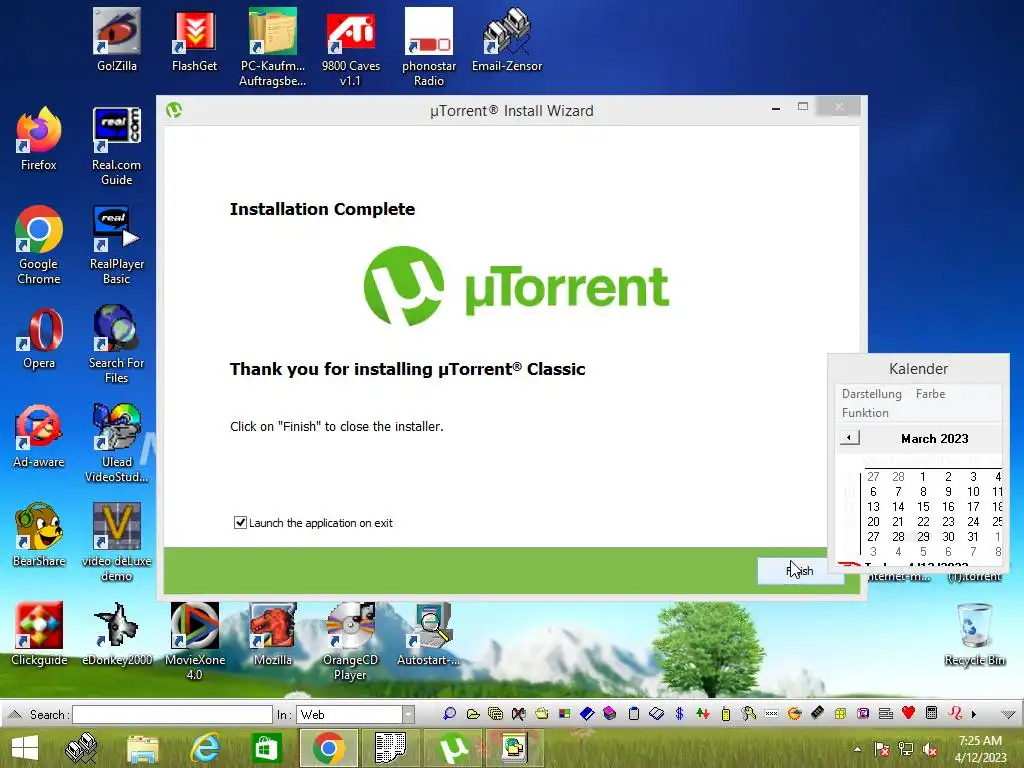Open phonostar Radio shortcut
Viewport: 1024px width, 768px height.
coord(428,48)
